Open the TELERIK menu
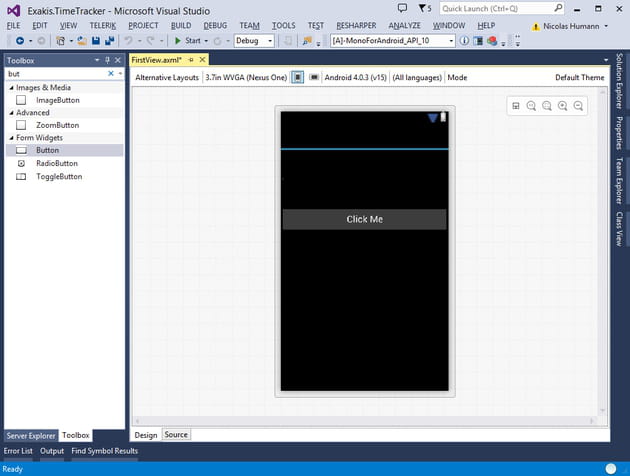 coord(103,26)
